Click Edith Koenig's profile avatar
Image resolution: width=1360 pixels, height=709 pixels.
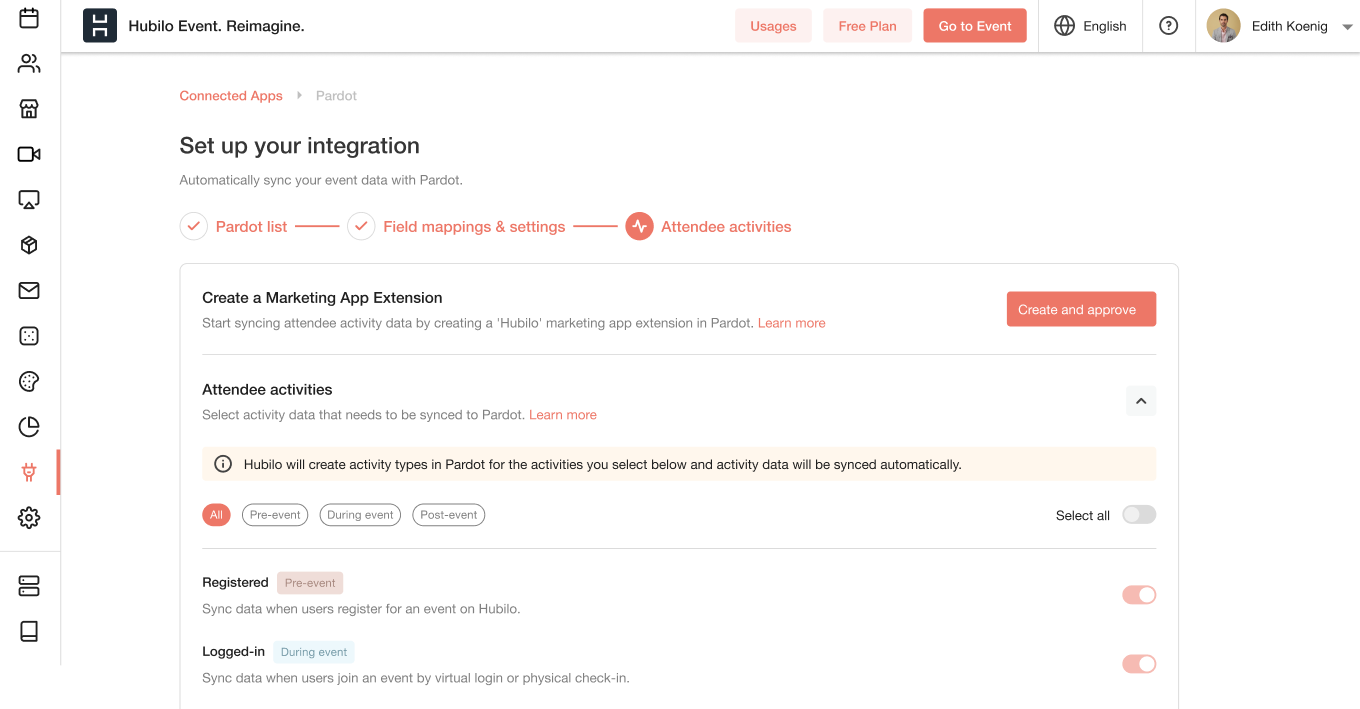point(1223,26)
